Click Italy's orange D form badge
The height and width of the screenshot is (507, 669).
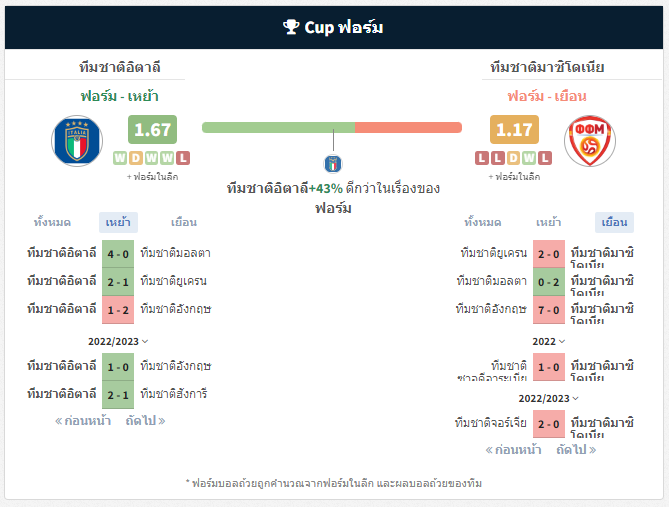point(136,158)
